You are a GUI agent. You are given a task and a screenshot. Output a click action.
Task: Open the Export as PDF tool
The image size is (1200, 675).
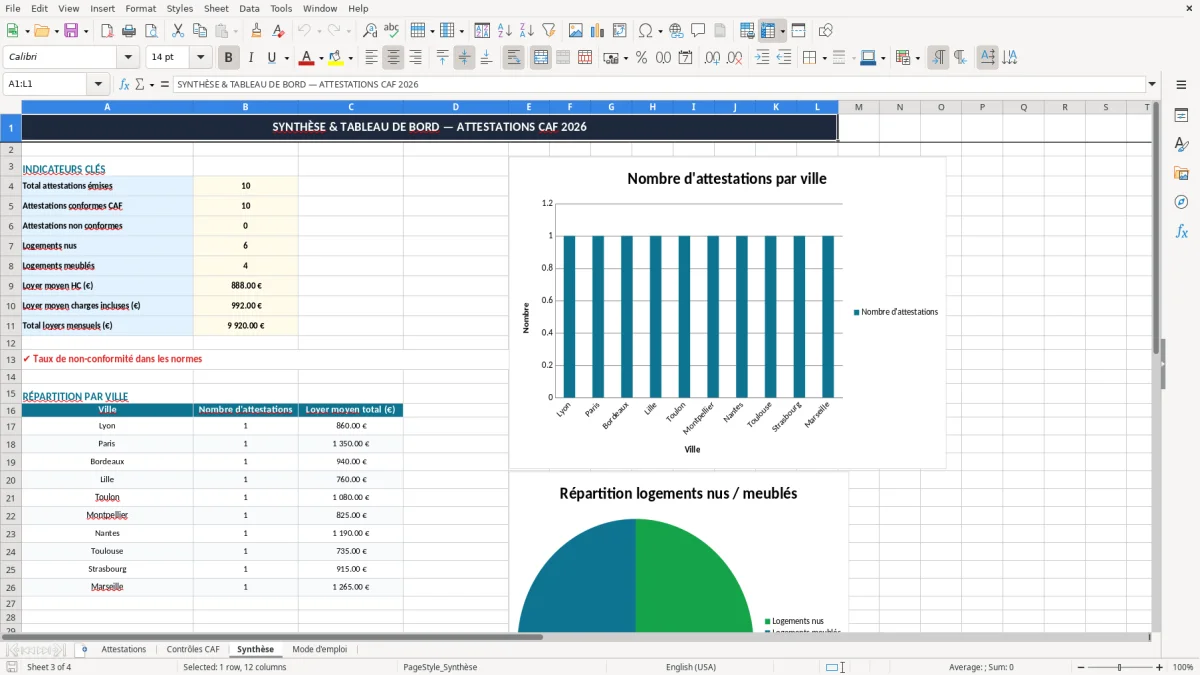[106, 31]
